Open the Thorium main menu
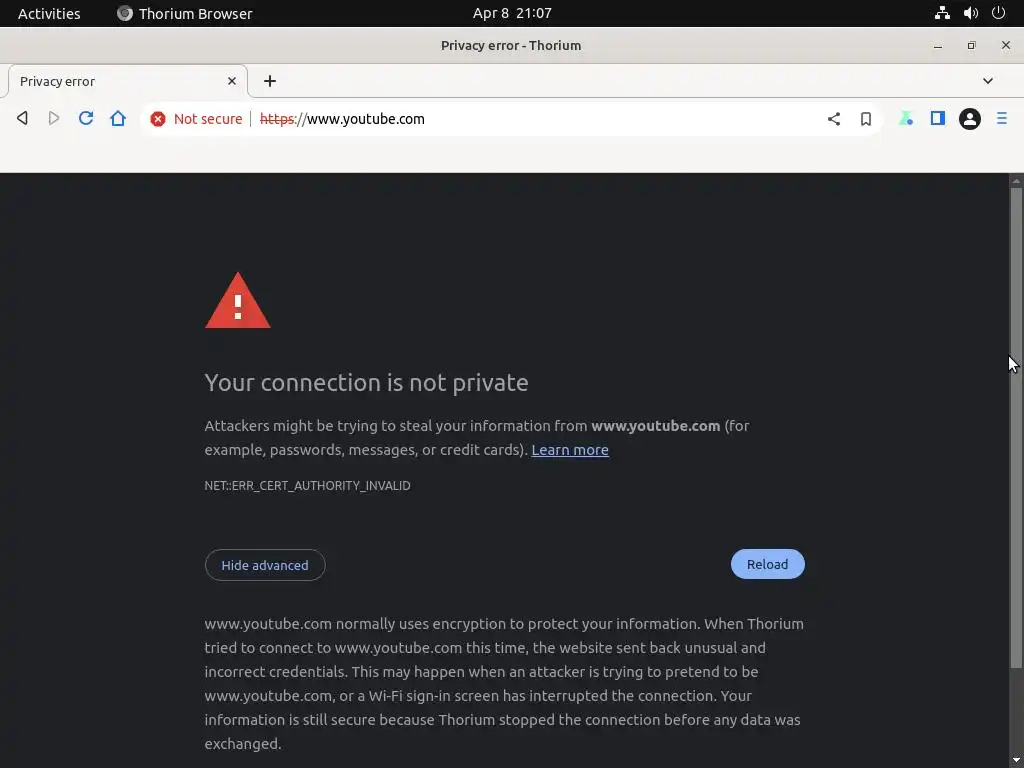Viewport: 1024px width, 768px height. (1002, 119)
